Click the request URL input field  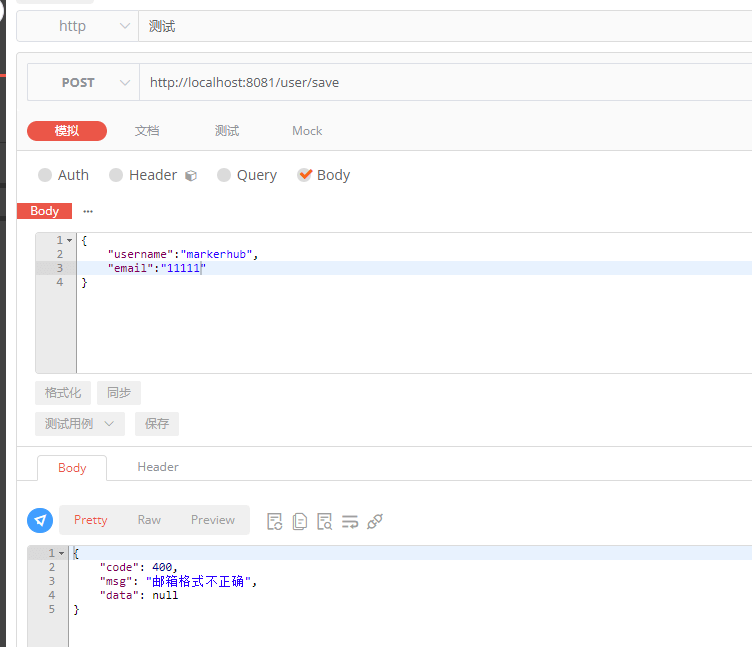[440, 83]
